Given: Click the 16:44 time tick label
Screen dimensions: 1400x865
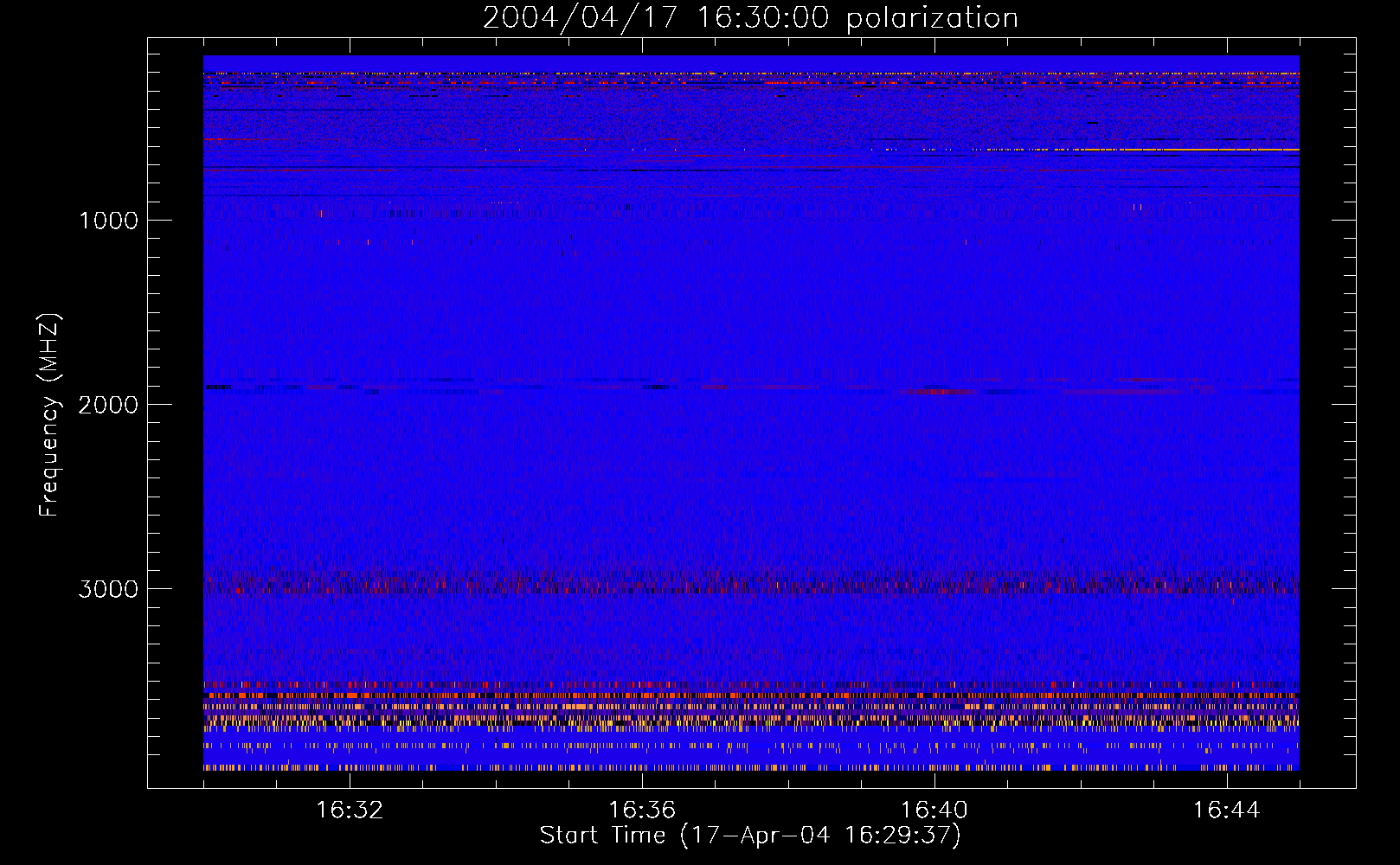Looking at the screenshot, I should [x=1227, y=811].
